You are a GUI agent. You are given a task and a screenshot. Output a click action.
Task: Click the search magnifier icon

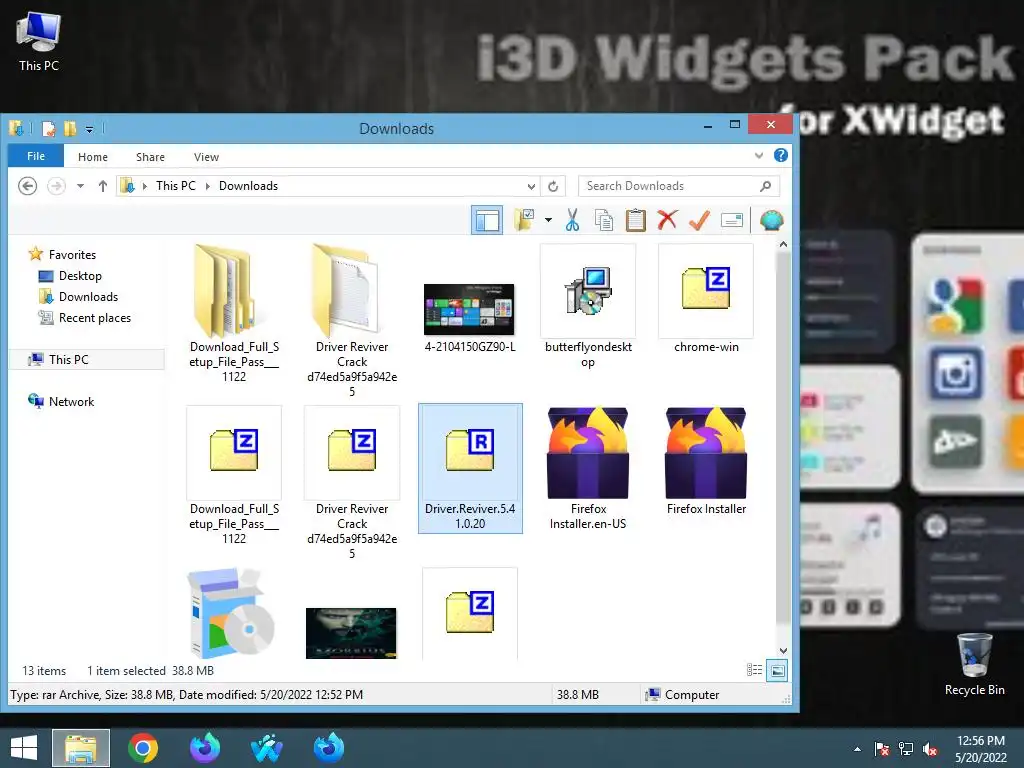point(765,186)
